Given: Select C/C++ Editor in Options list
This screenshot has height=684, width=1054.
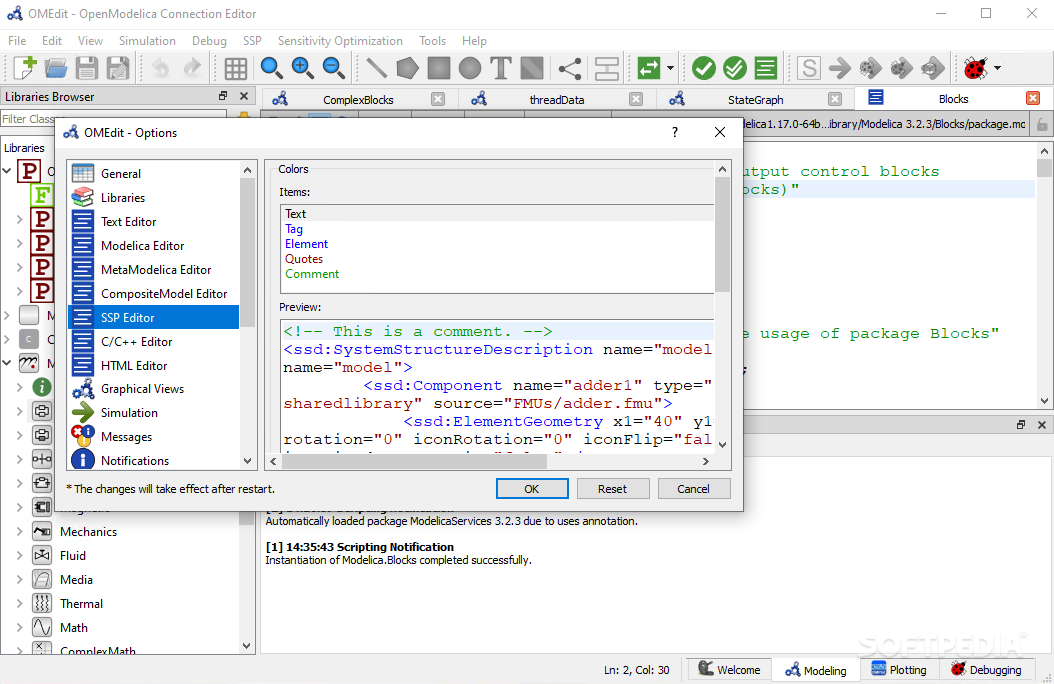Looking at the screenshot, I should click(154, 341).
